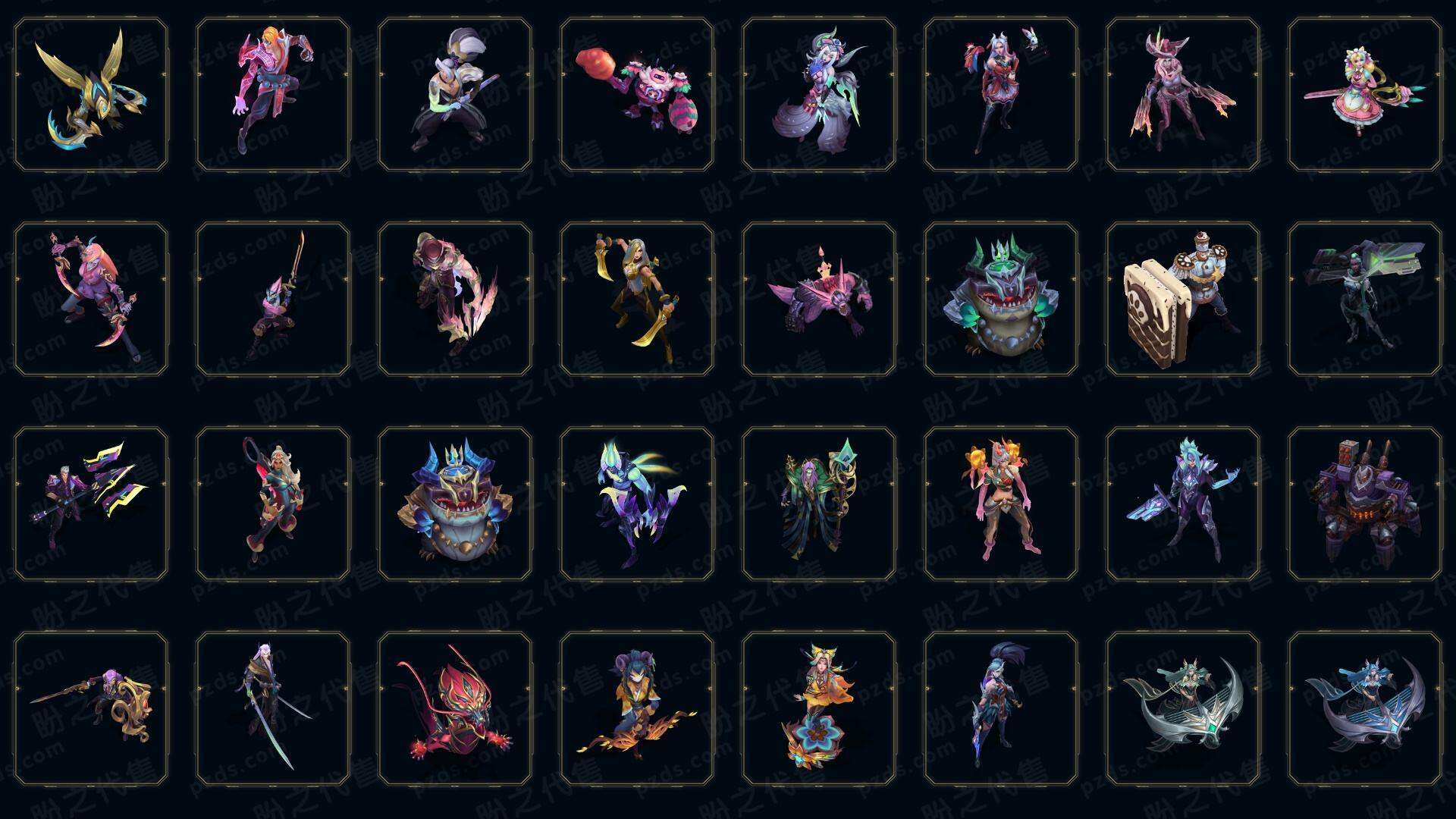The width and height of the screenshot is (1456, 819).
Task: Open the large purple mech robot skin
Action: [x=1365, y=504]
